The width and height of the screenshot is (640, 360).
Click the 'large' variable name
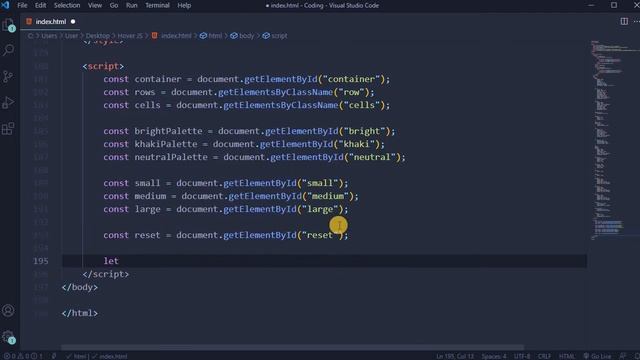(147, 209)
